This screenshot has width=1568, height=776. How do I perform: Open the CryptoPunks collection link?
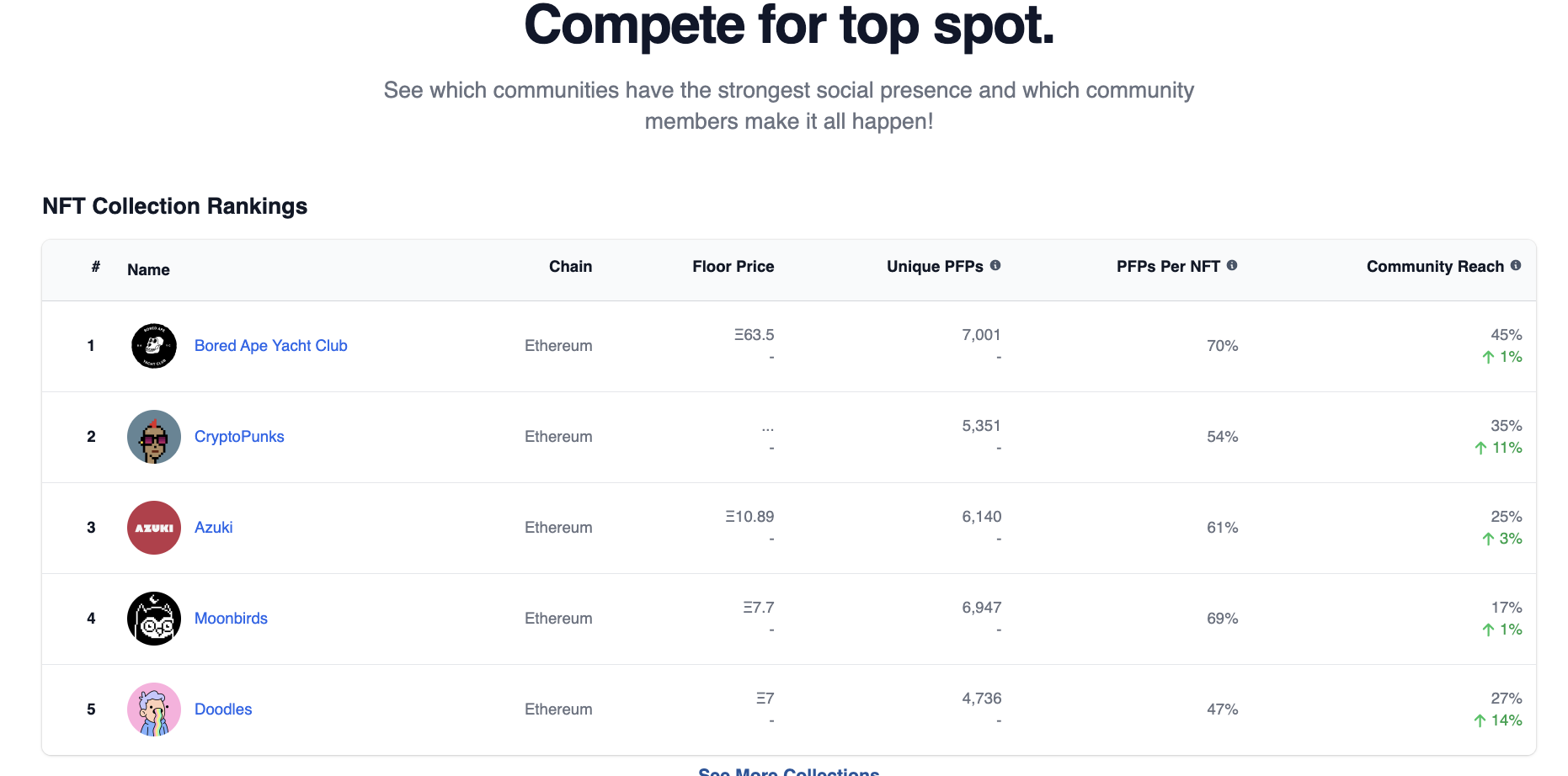pyautogui.click(x=239, y=437)
